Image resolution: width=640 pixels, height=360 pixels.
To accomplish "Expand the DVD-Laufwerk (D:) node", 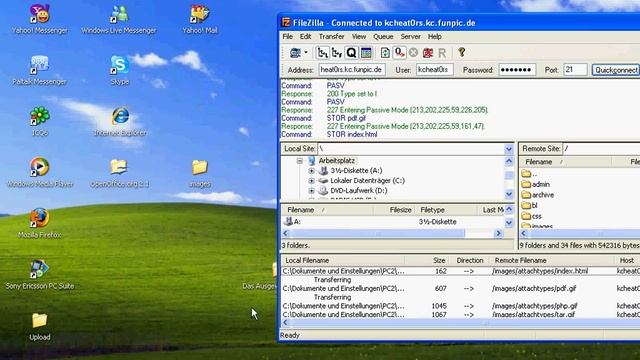I will (311, 191).
